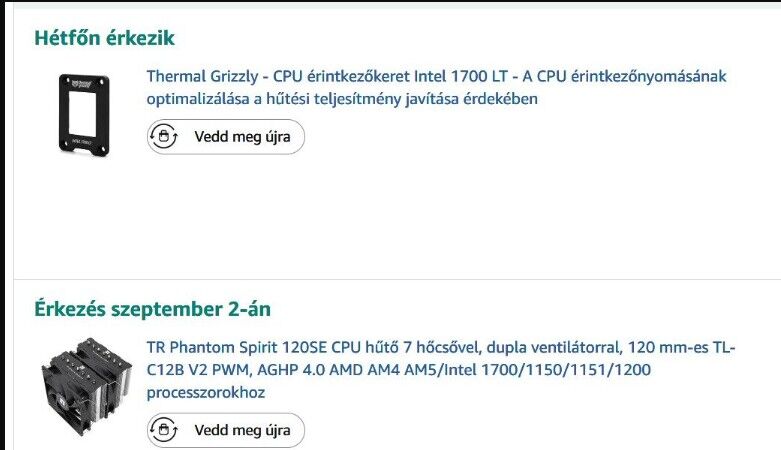This screenshot has height=450, width=781.
Task: Click the "Intel 1700 LT" text in first title
Action: [461, 76]
